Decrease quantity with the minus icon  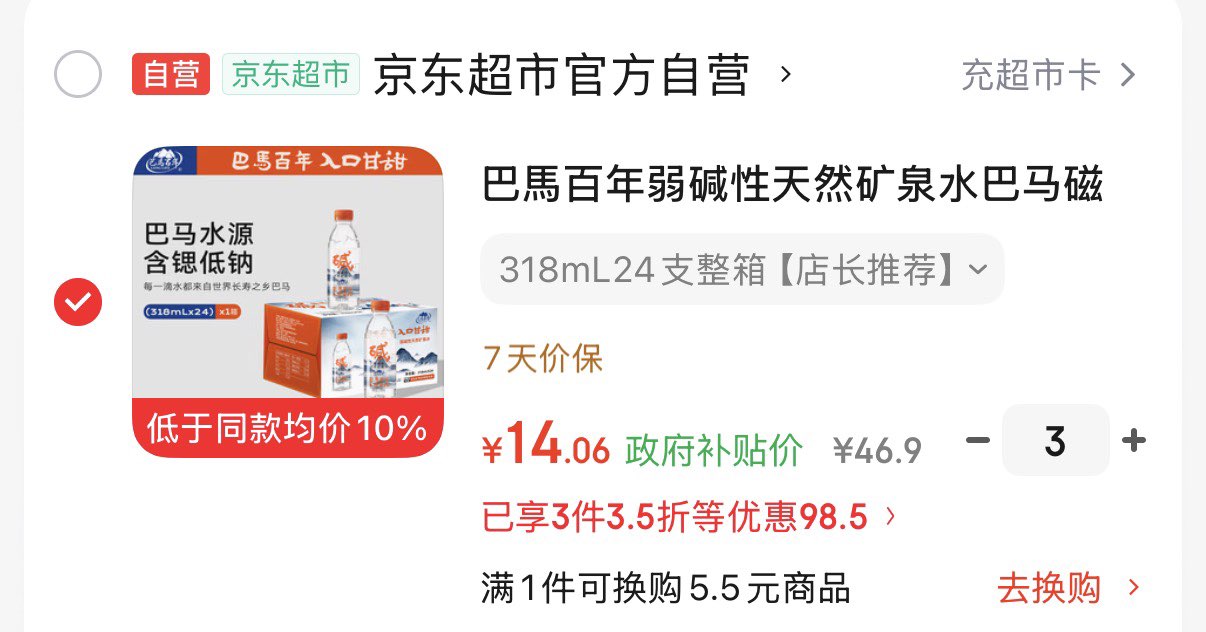tap(978, 440)
